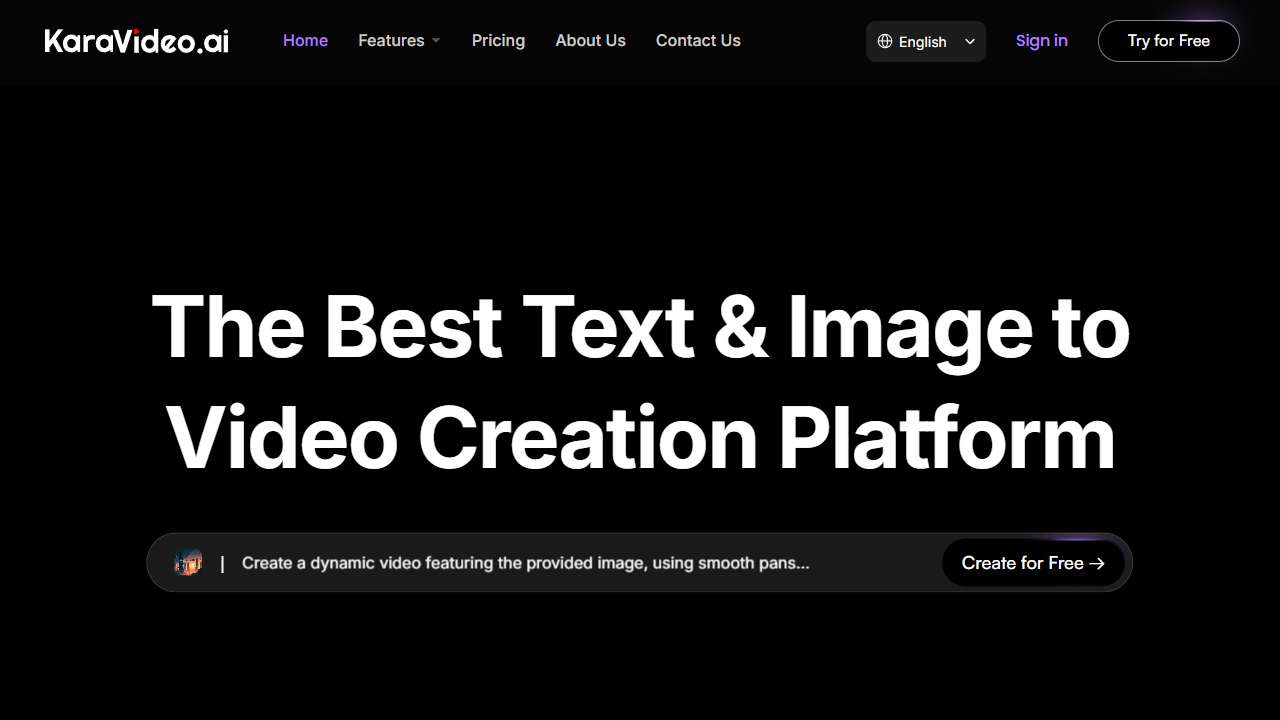Click the chevron beside English

click(970, 41)
